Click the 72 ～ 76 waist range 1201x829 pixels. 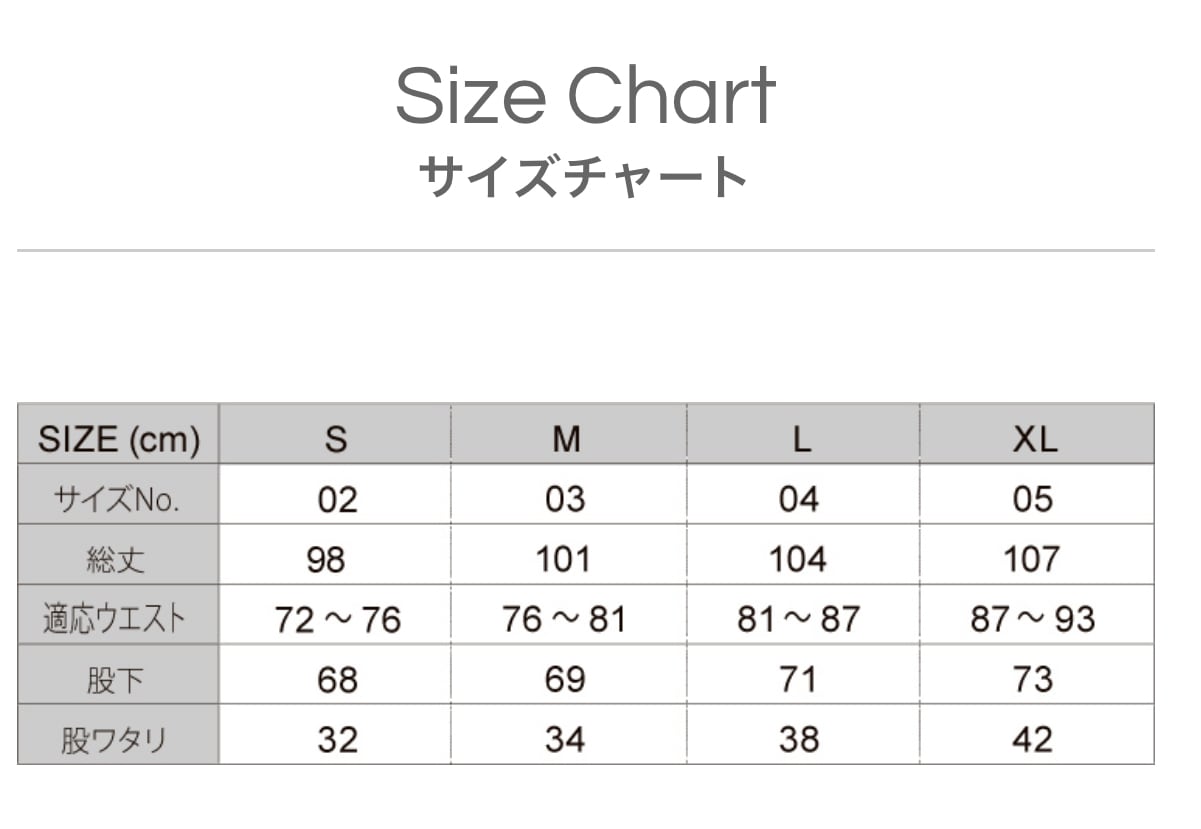coord(337,620)
